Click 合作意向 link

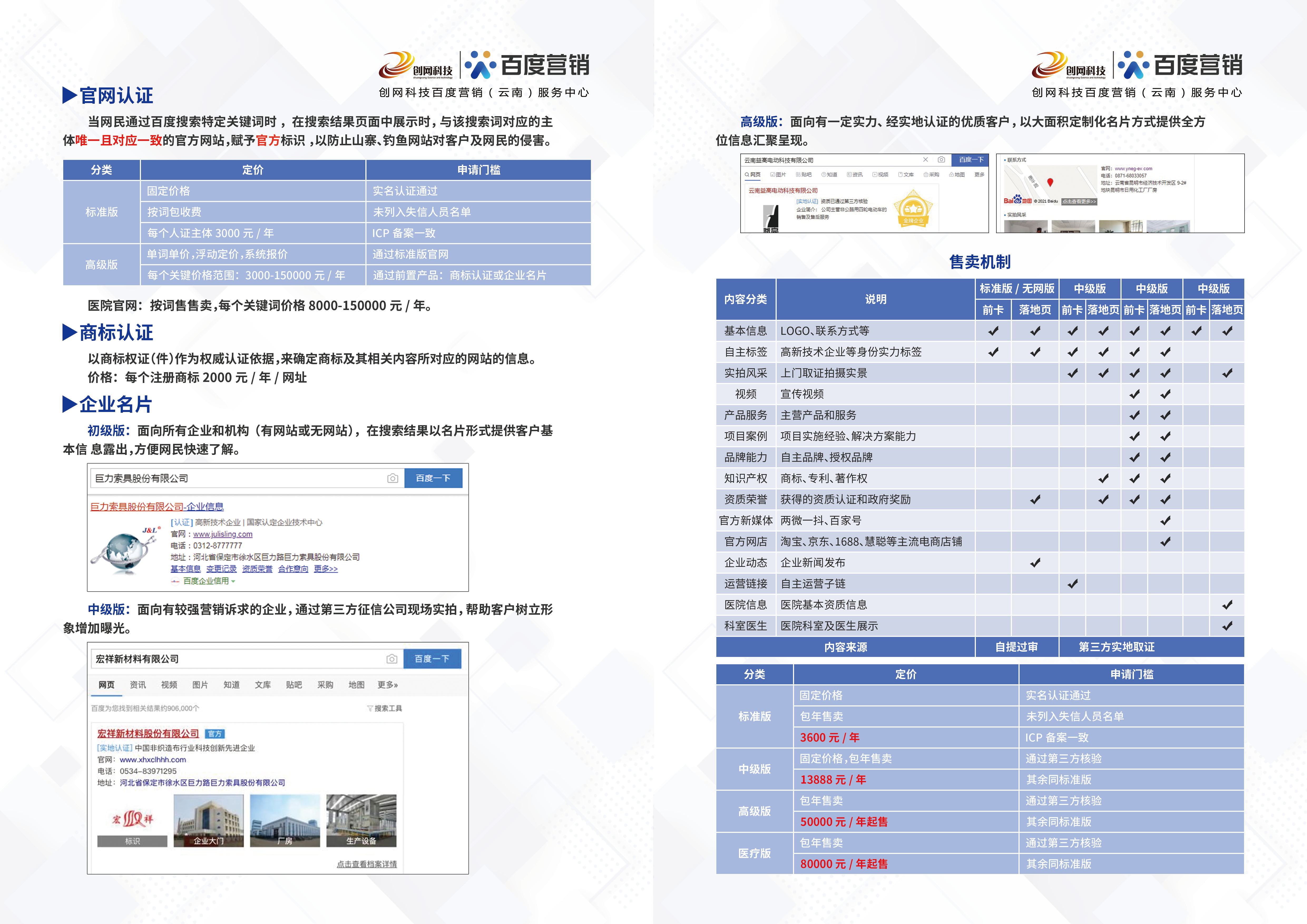[293, 569]
